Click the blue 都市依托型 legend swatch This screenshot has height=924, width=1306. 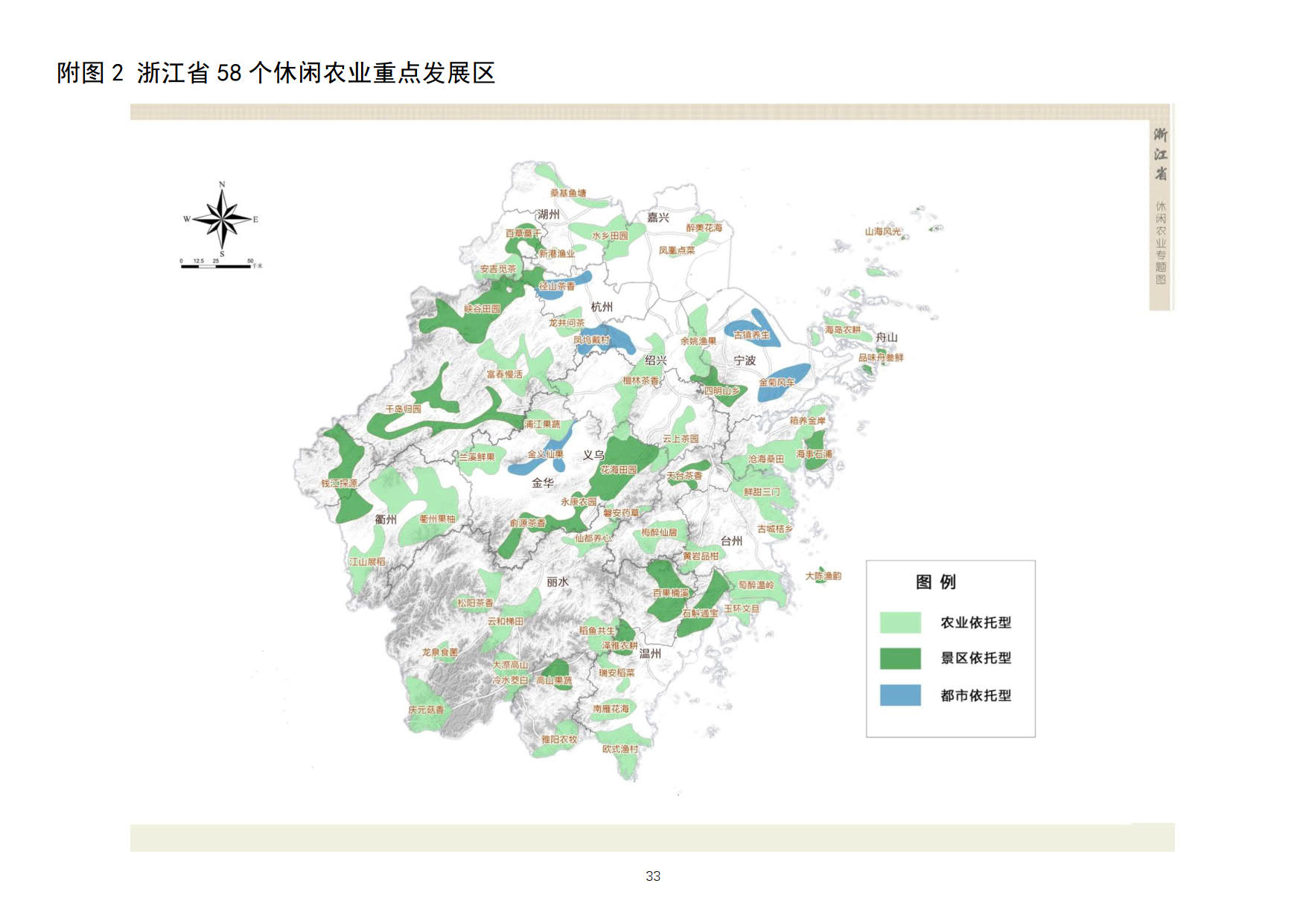click(899, 695)
